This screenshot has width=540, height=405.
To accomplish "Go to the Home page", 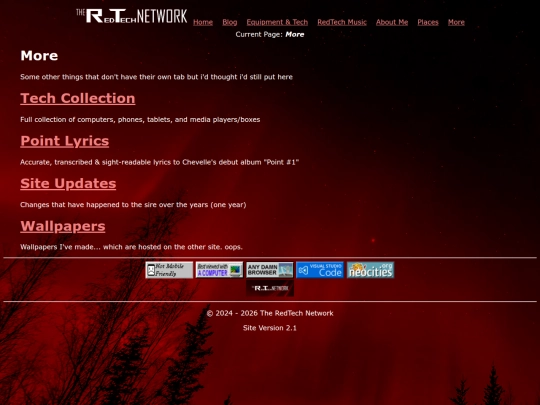I will tap(203, 22).
